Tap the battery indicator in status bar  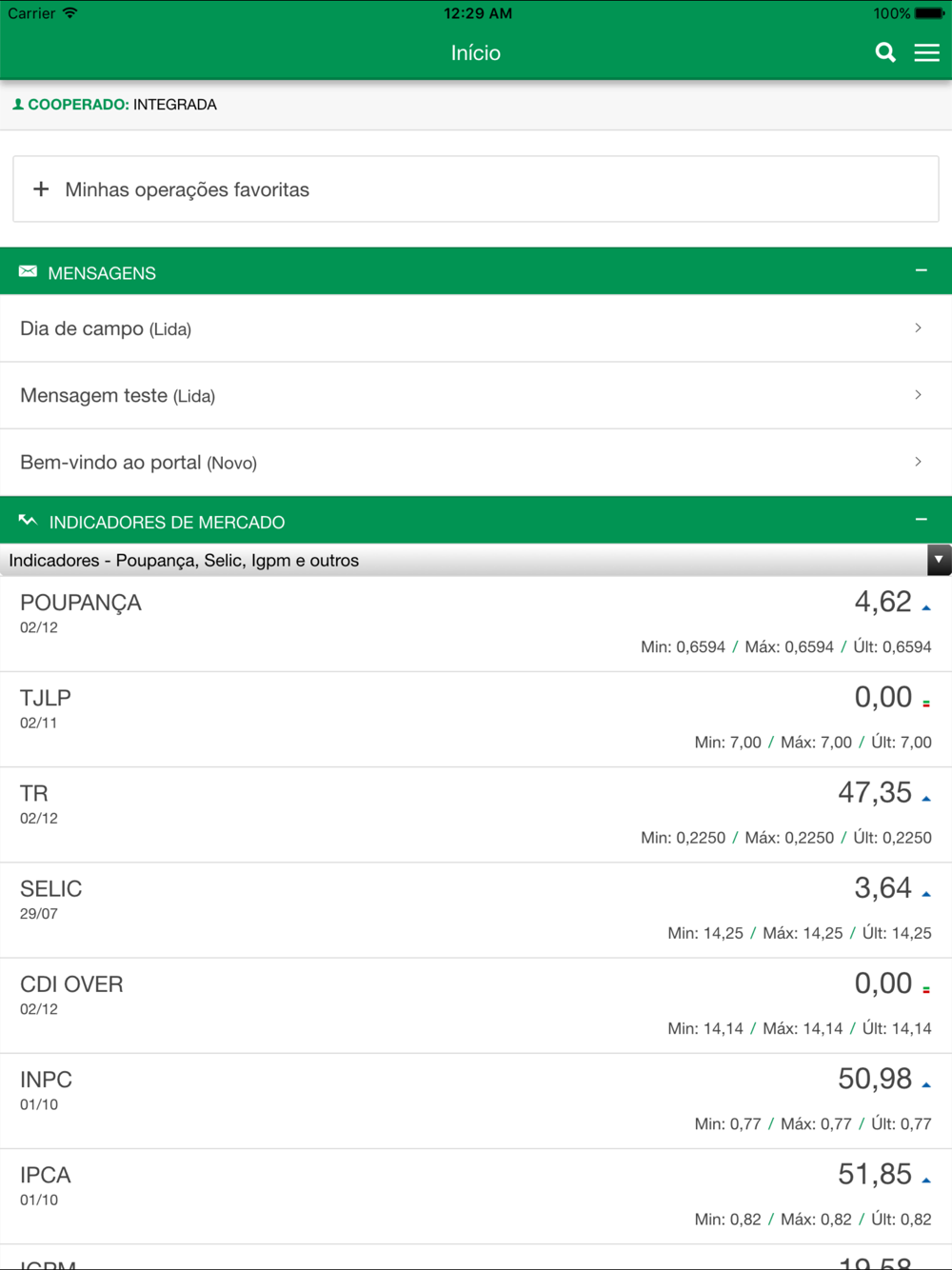(929, 13)
